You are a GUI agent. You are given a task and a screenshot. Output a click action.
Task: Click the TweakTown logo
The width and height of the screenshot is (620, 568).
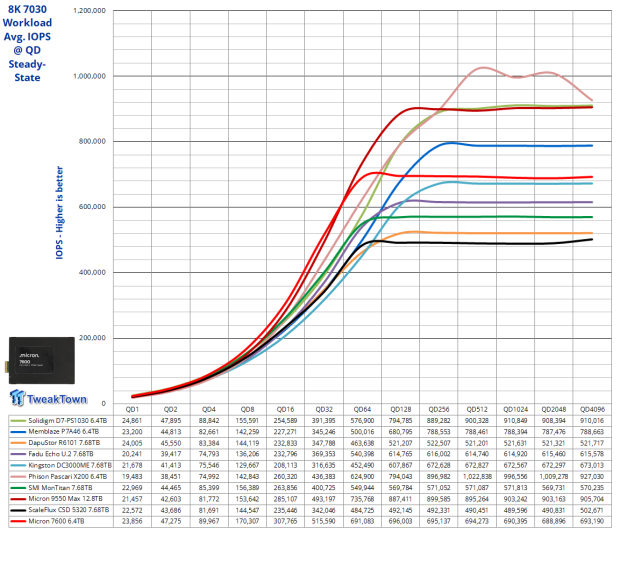tap(48, 398)
